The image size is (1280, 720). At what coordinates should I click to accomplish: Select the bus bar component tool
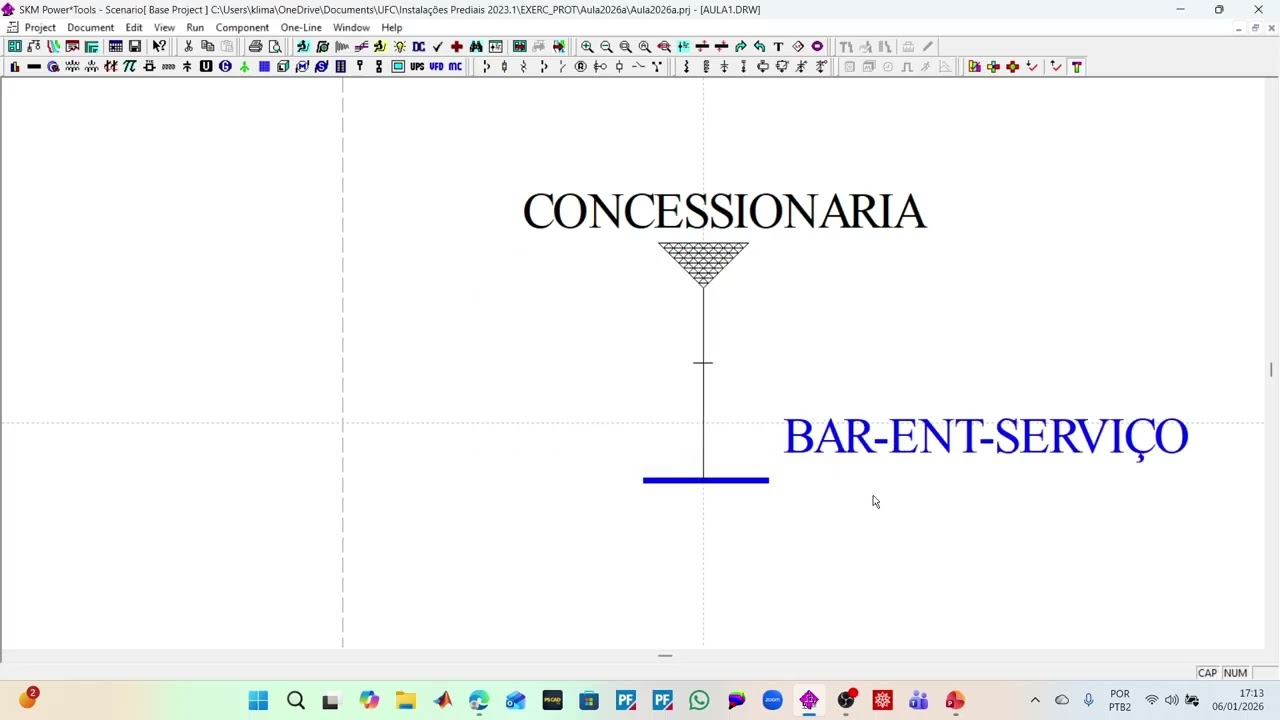coord(34,66)
